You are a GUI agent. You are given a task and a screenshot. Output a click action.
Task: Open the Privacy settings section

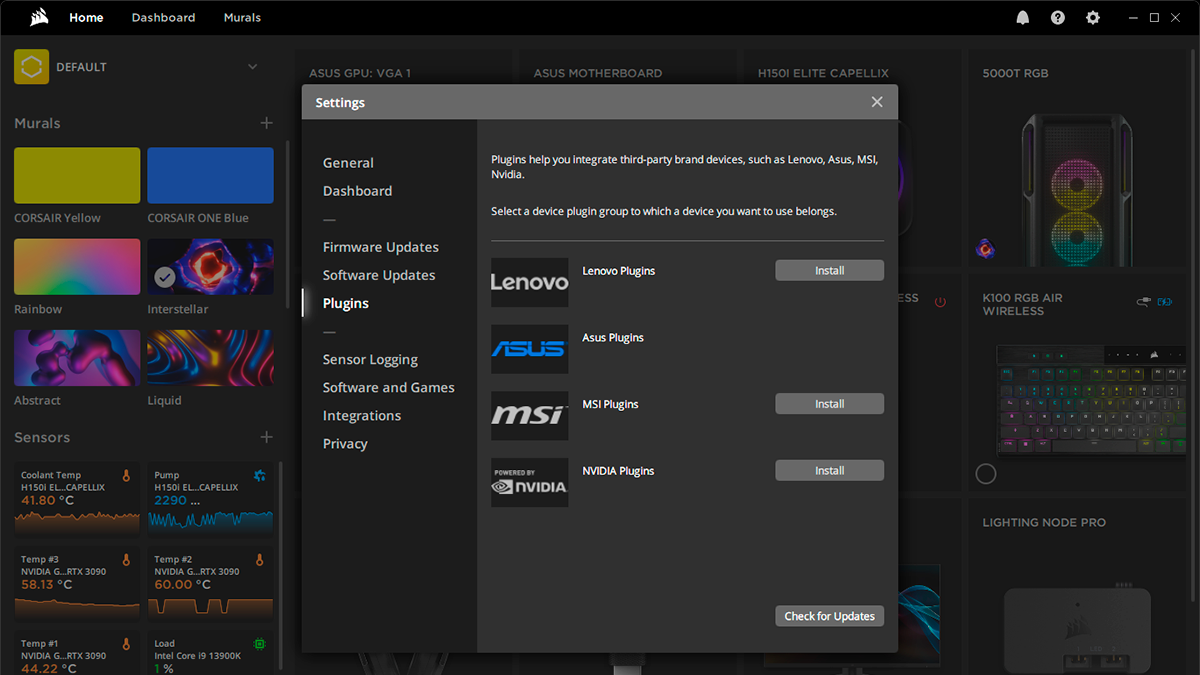[345, 443]
